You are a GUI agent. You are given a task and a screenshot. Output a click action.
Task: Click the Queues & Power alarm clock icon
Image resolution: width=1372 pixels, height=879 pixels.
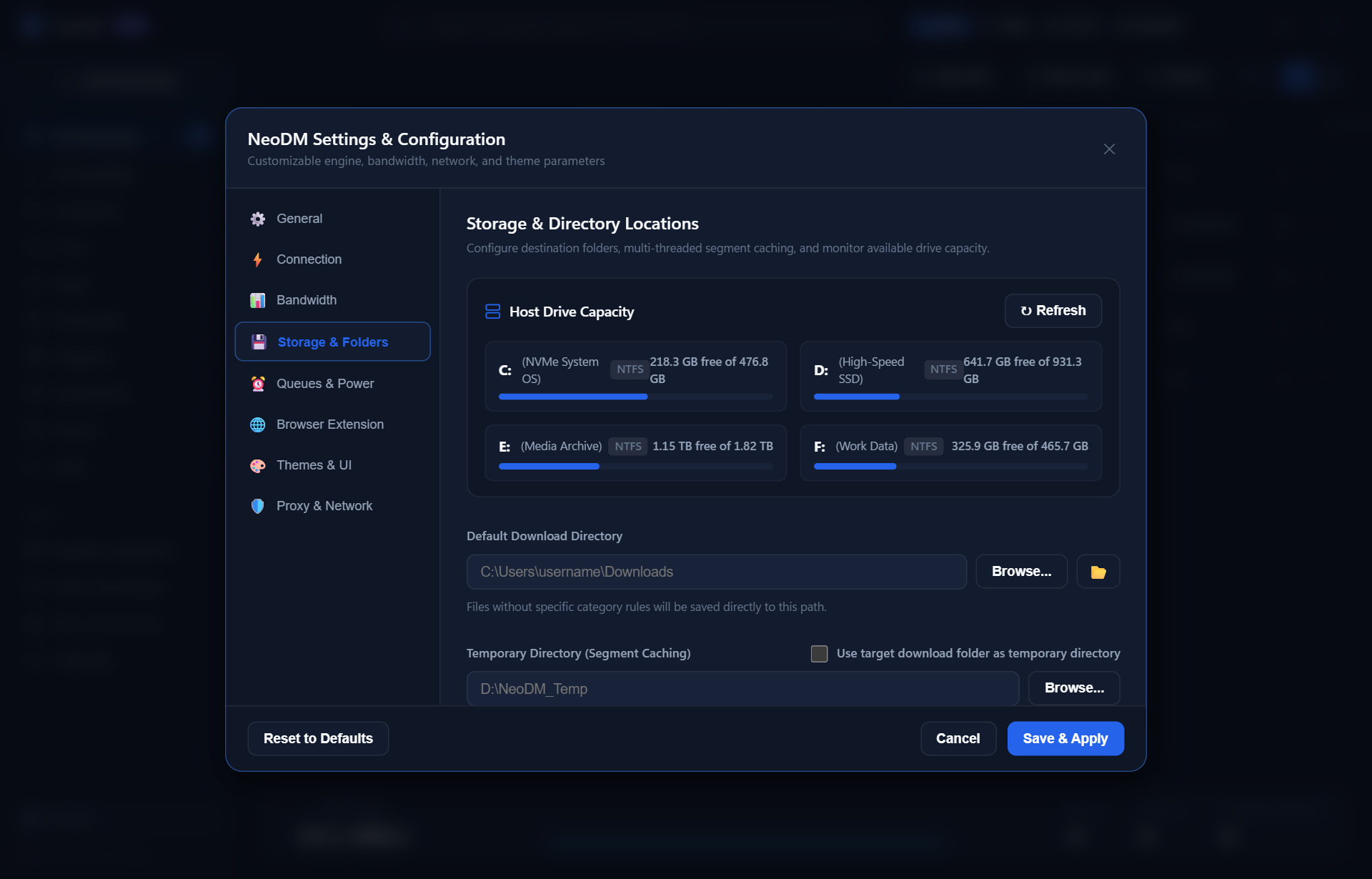(258, 384)
